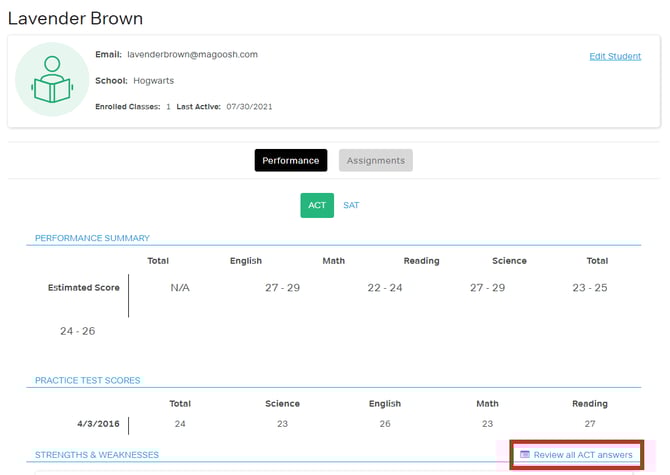Open the Edit Student link
Screen dimensions: 670x475
(615, 56)
